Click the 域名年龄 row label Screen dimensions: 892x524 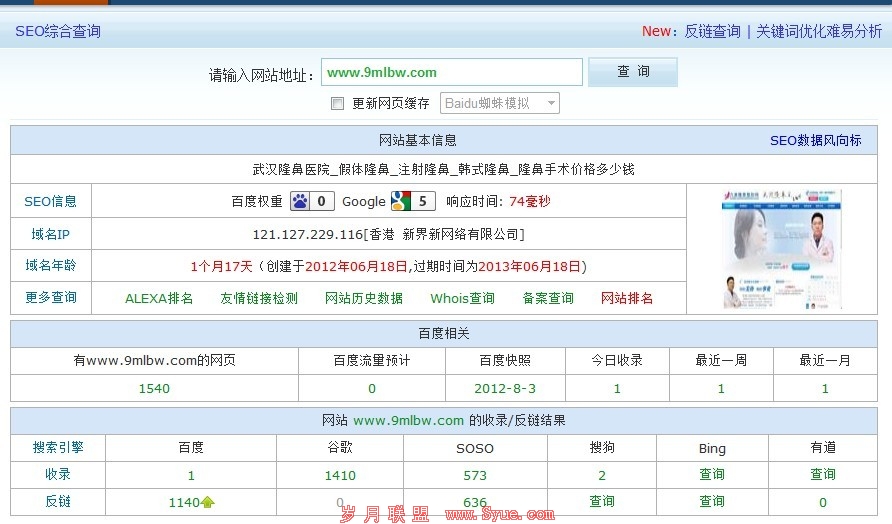(50, 265)
